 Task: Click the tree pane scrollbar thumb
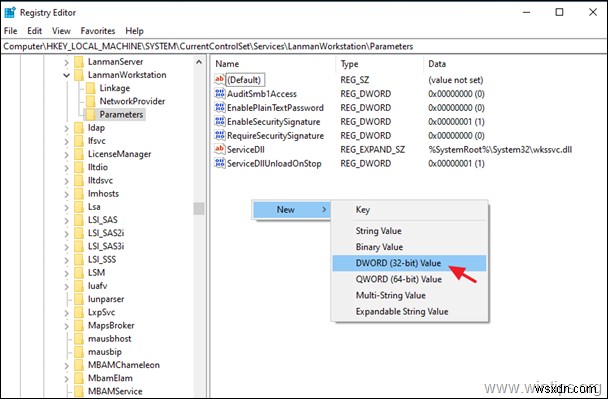(199, 208)
